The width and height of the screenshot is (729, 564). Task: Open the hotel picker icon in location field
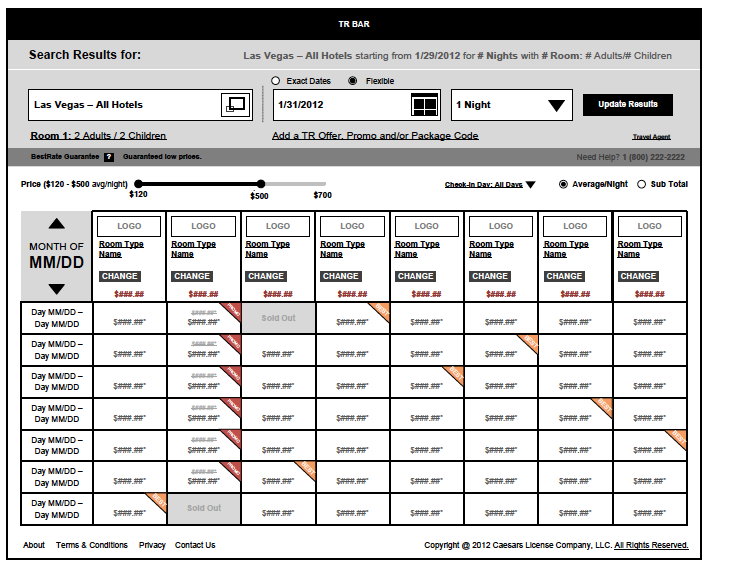coord(236,105)
